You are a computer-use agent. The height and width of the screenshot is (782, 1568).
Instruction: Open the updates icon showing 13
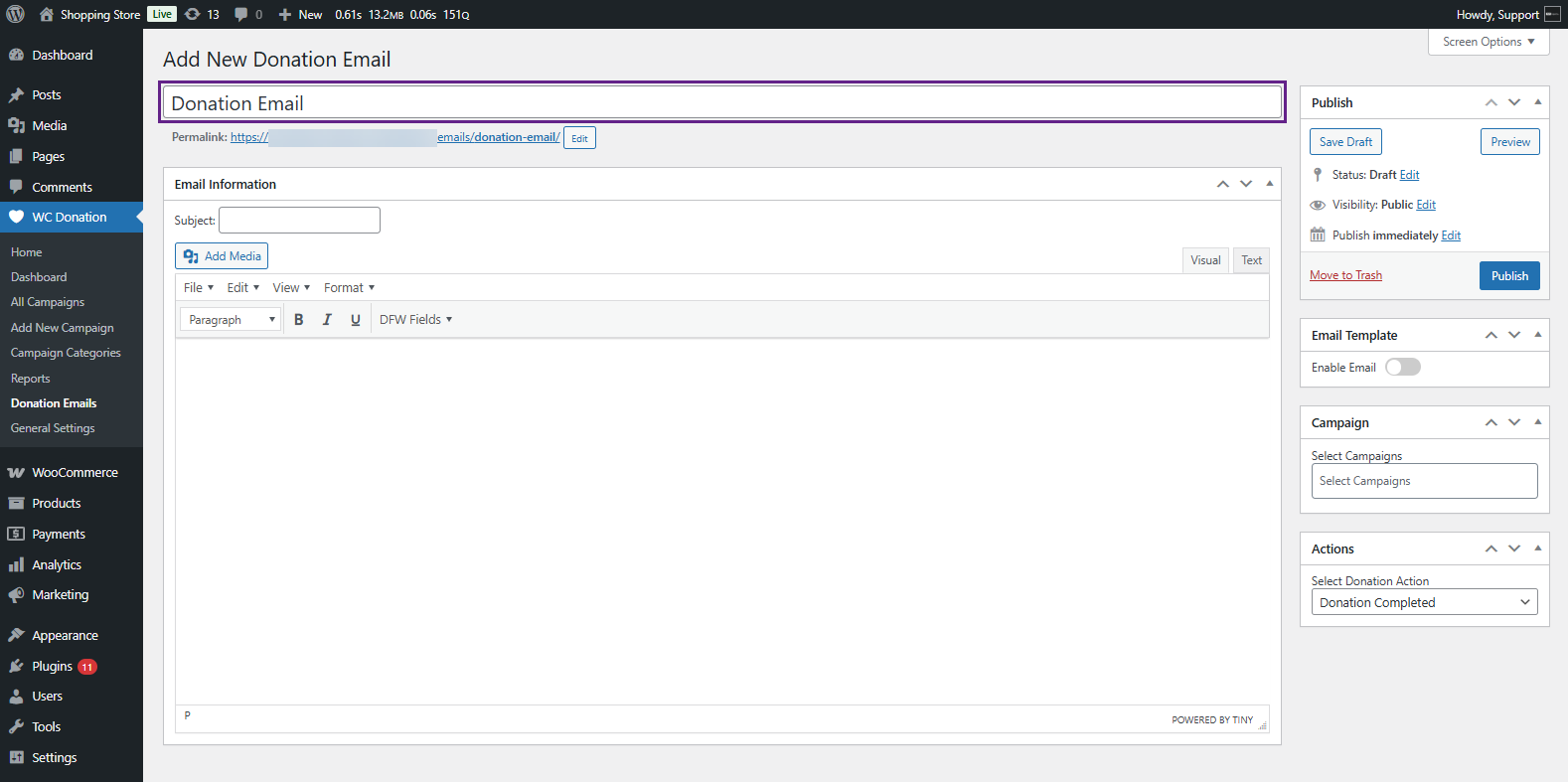202,14
